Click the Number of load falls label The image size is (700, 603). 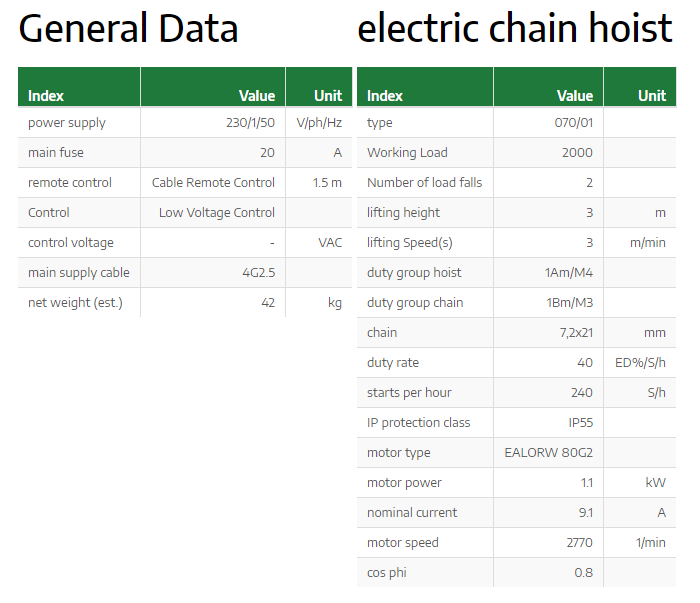click(425, 183)
